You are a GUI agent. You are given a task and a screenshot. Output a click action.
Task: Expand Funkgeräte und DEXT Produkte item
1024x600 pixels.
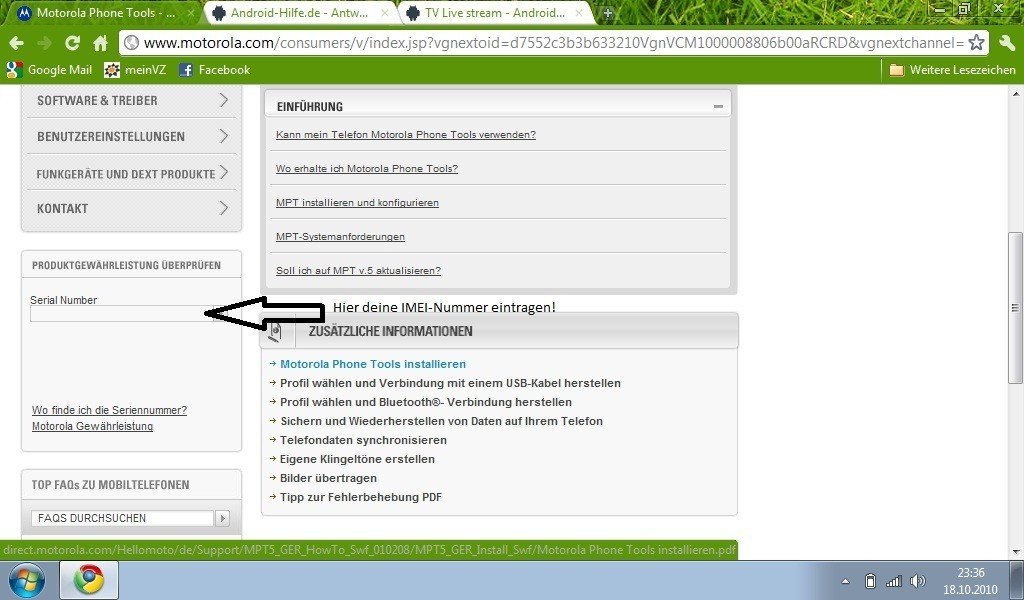(x=131, y=173)
